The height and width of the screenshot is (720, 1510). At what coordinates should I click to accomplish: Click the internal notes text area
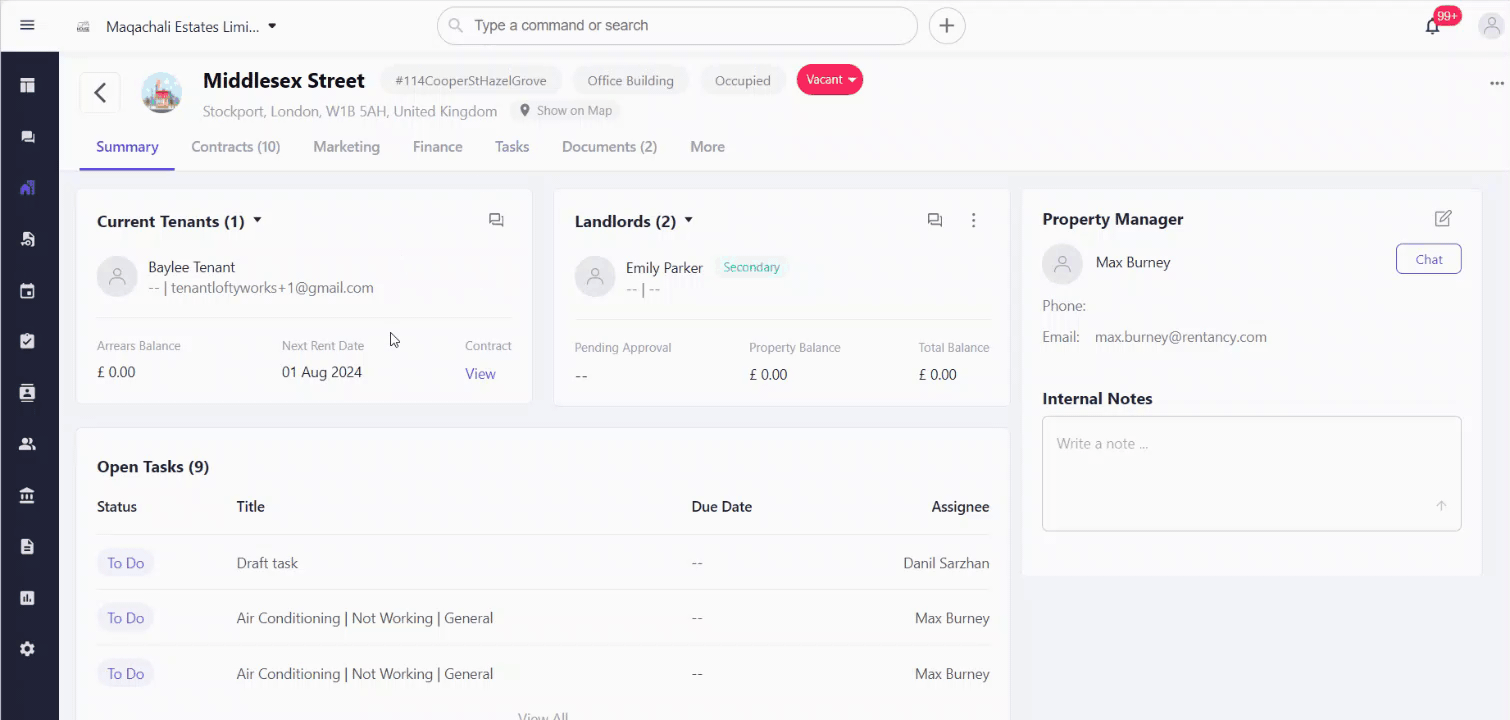point(1251,473)
